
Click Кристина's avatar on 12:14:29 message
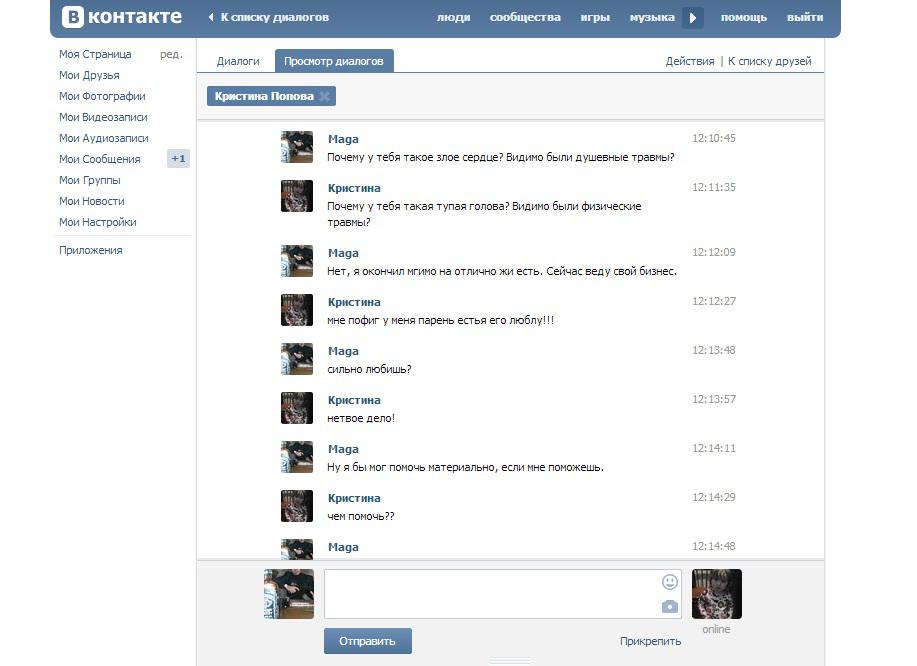297,506
